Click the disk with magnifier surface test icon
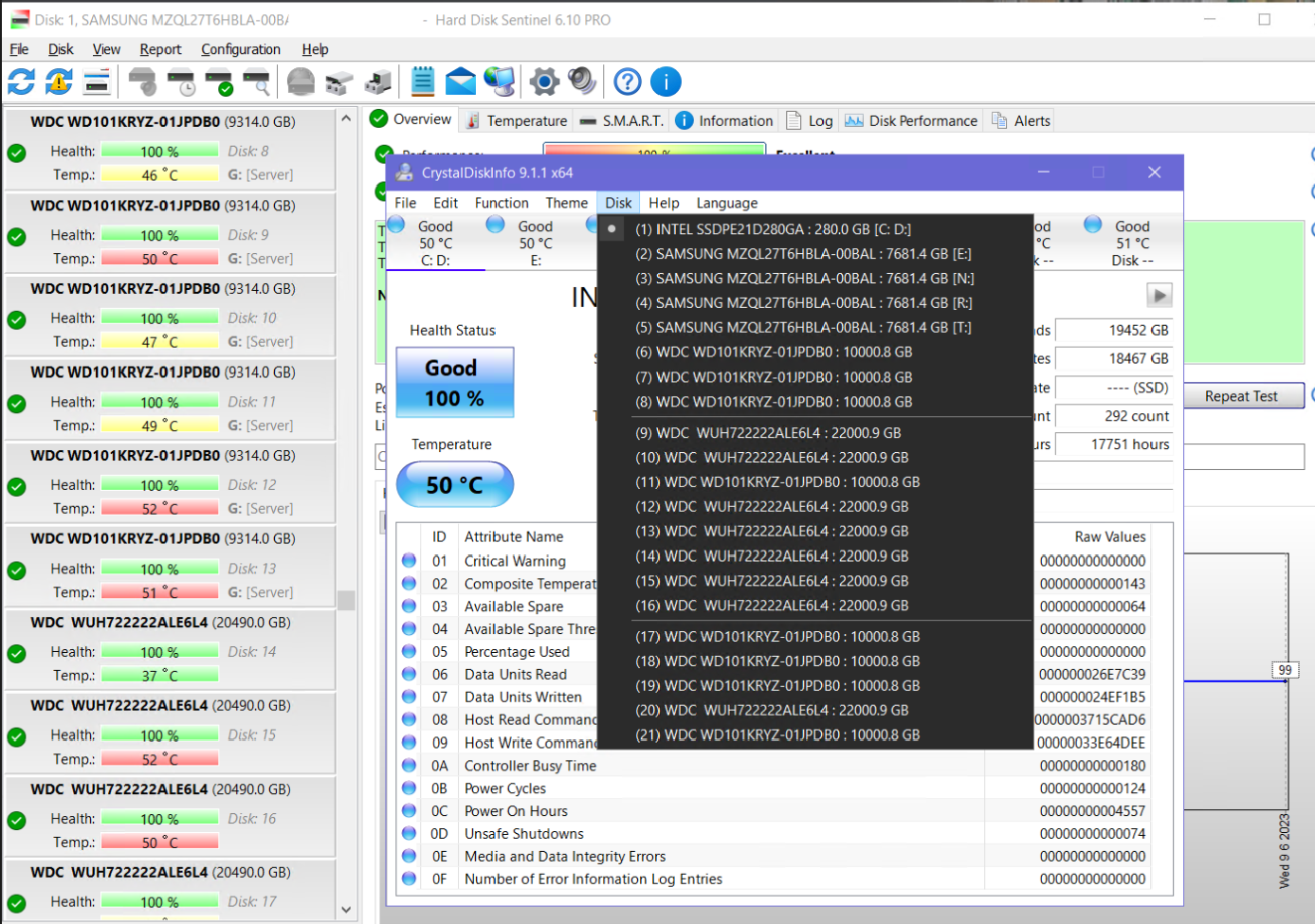Image resolution: width=1315 pixels, height=924 pixels. (257, 83)
